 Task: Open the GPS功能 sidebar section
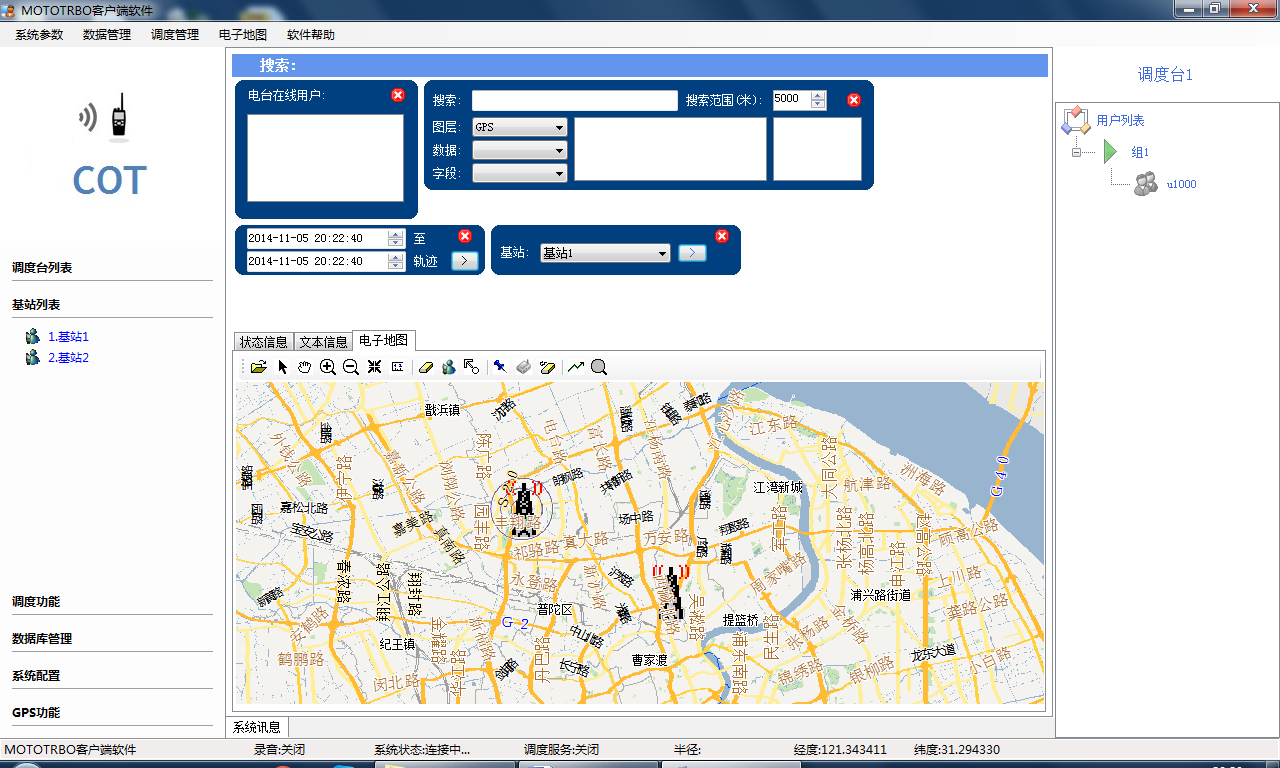click(36, 713)
